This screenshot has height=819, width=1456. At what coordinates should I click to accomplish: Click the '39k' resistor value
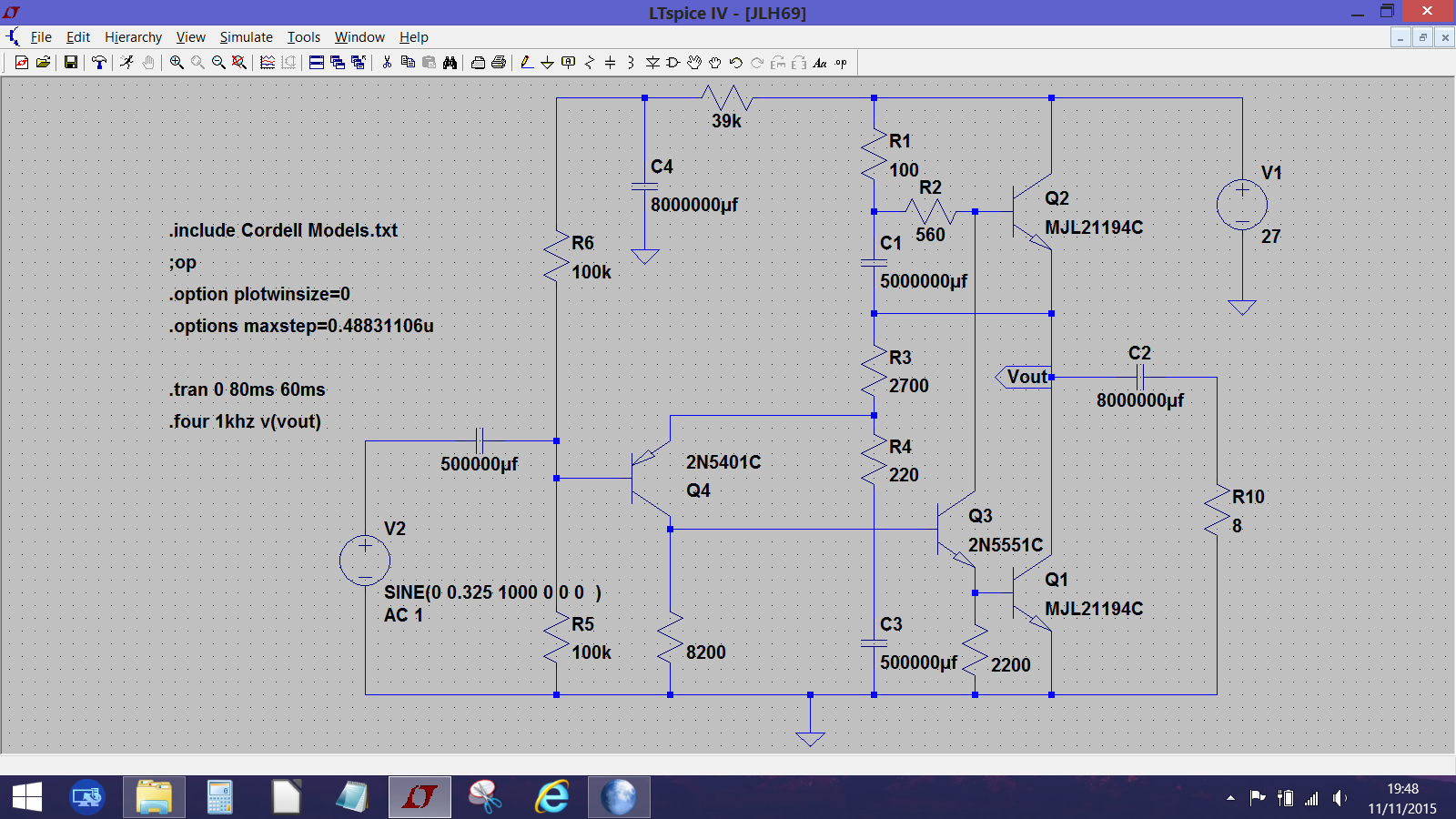click(726, 121)
